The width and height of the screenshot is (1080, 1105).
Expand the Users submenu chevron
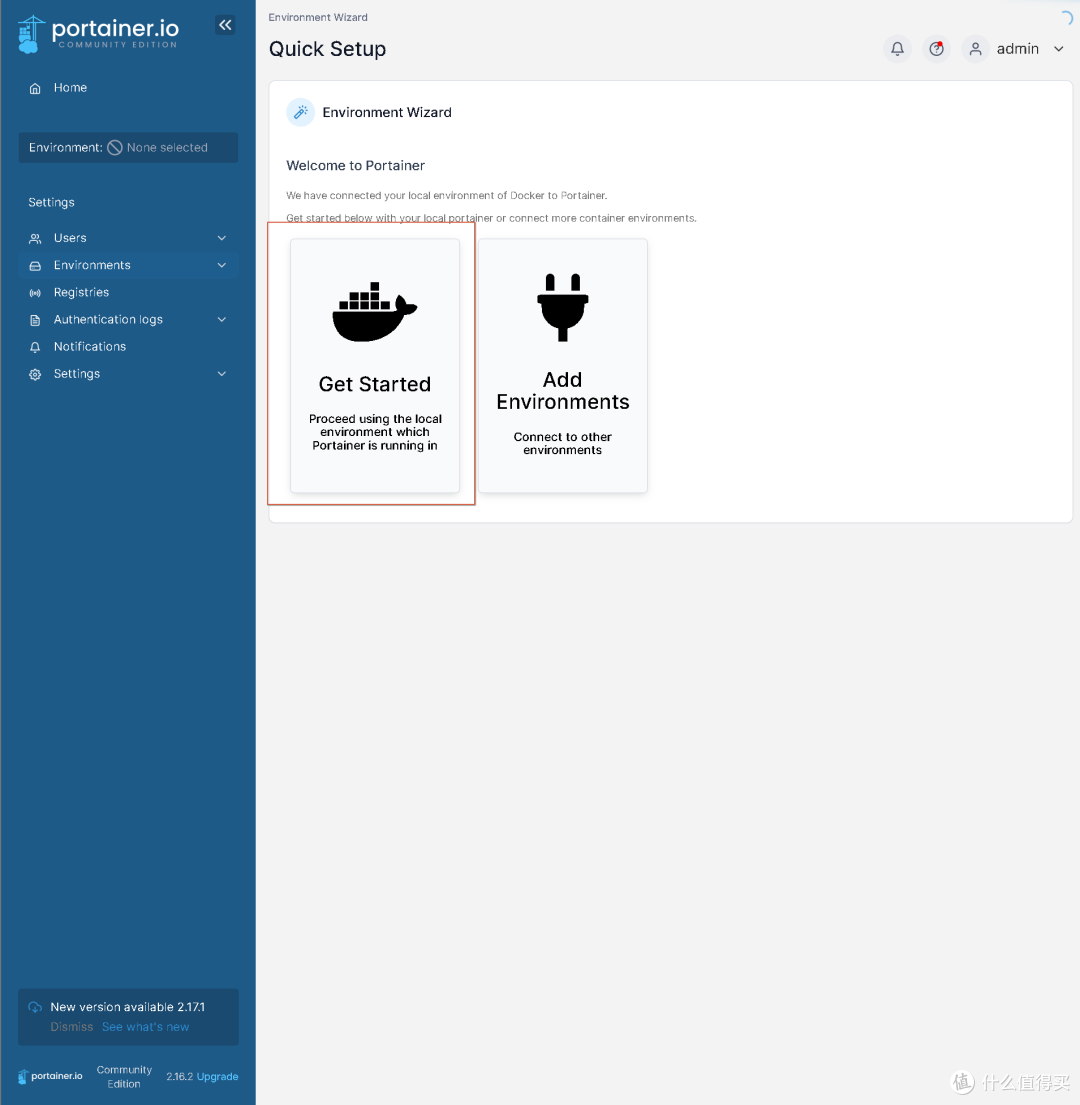[222, 238]
